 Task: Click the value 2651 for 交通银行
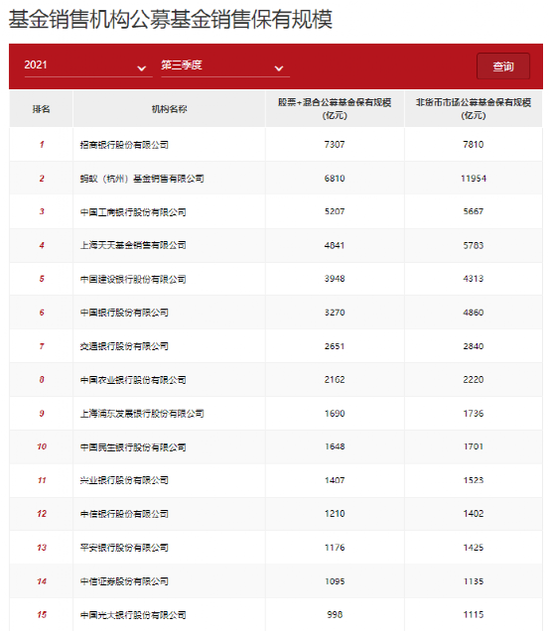(x=334, y=346)
